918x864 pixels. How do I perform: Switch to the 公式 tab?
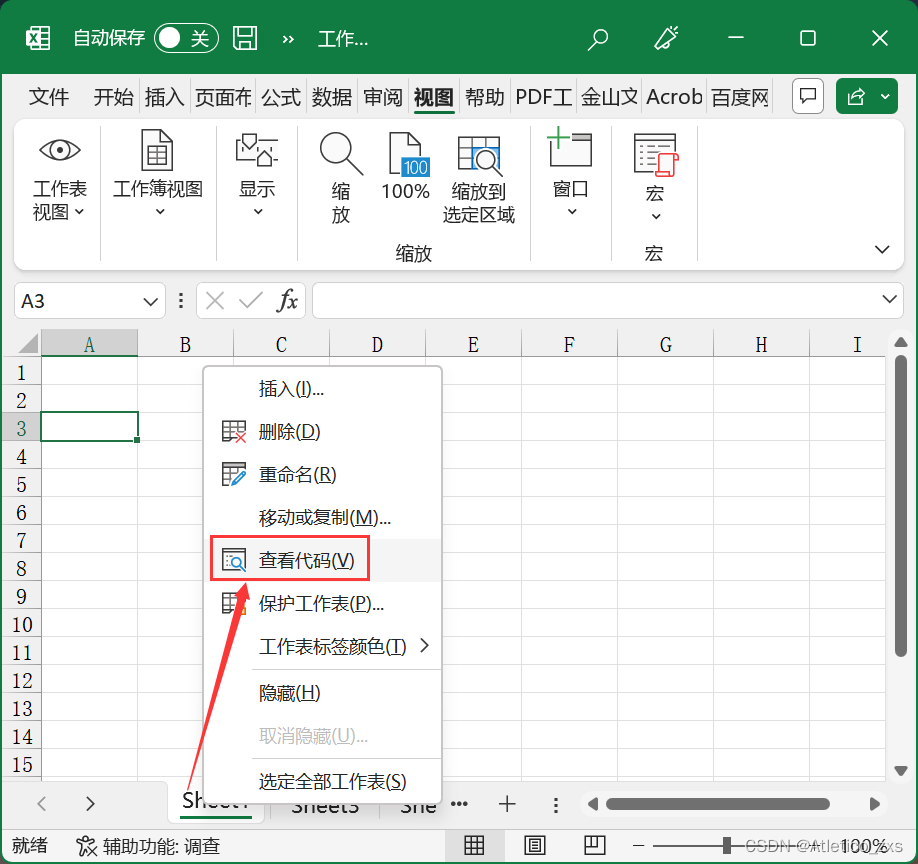coord(281,97)
